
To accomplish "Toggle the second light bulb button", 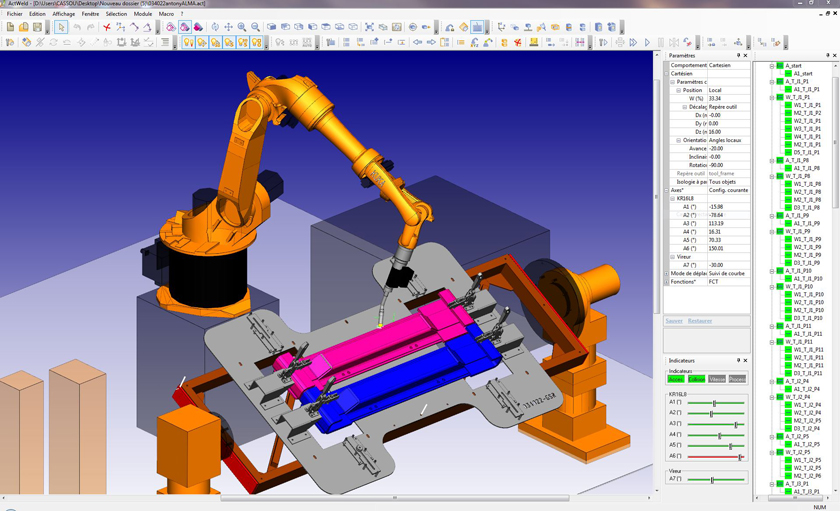I will 202,42.
